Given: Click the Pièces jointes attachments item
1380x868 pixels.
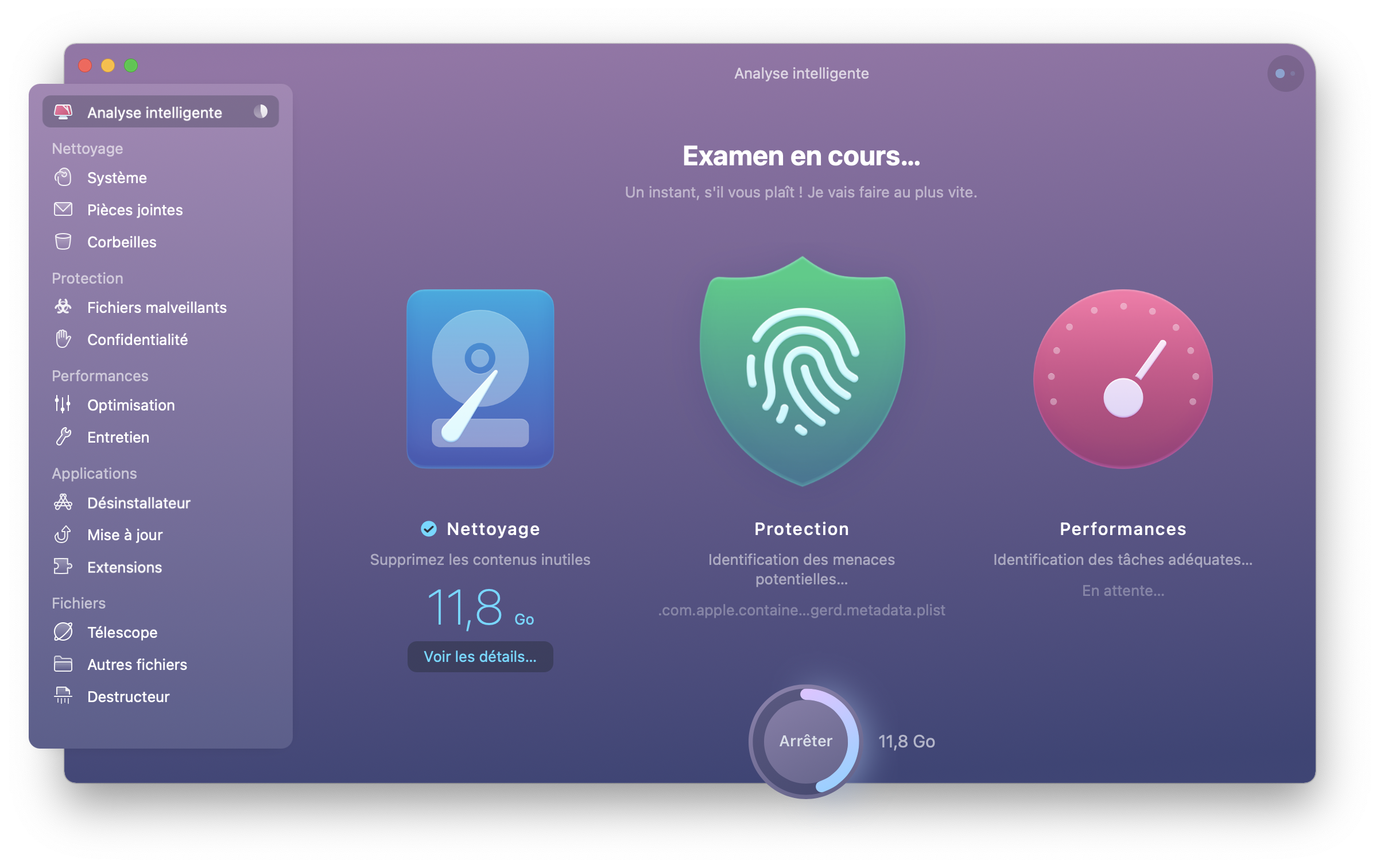Looking at the screenshot, I should (135, 210).
